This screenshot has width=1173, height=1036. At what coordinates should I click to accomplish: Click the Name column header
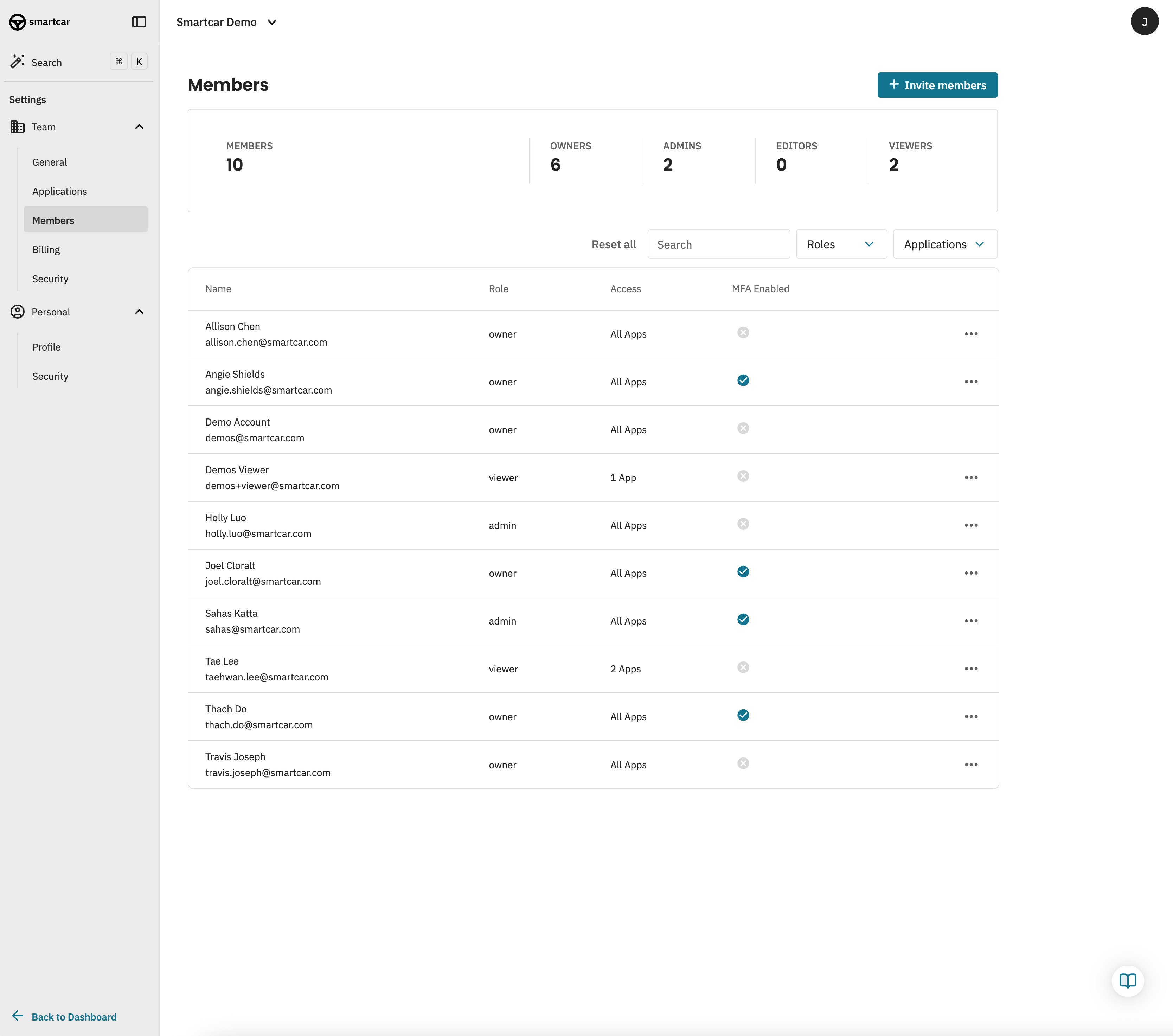(218, 289)
